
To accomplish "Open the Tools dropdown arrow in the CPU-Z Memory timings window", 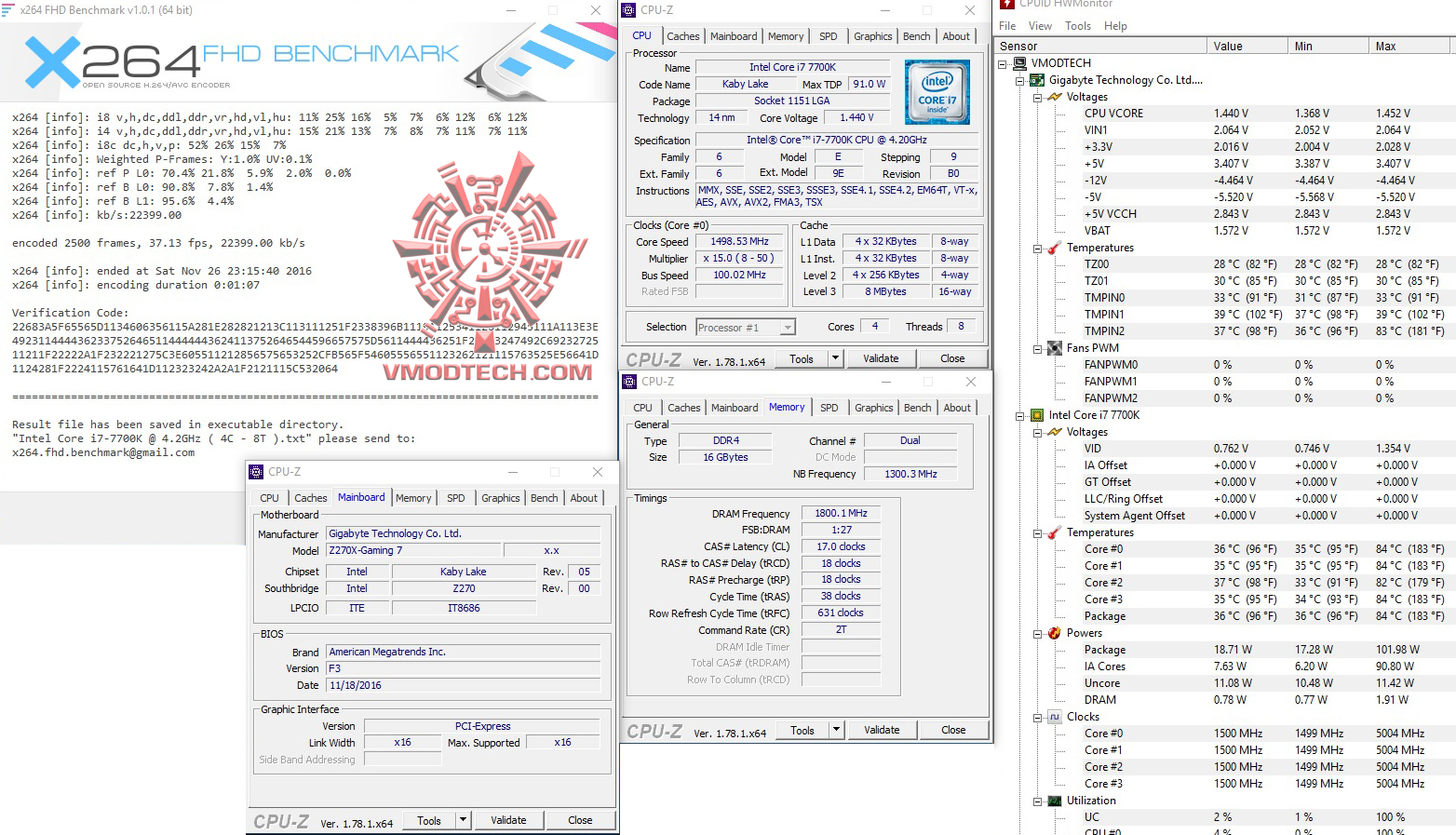I will click(836, 730).
